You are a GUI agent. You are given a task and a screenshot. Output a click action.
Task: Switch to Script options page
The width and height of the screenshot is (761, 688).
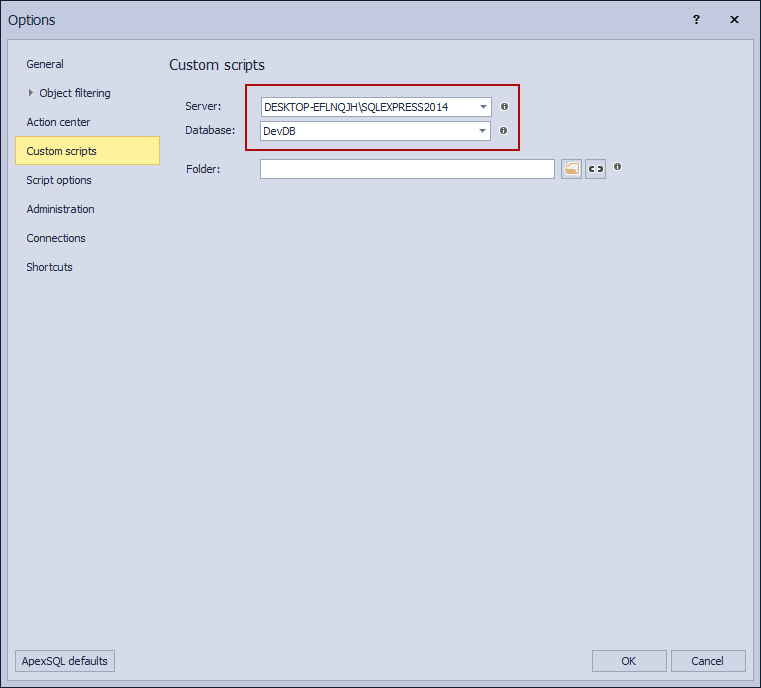click(x=59, y=180)
